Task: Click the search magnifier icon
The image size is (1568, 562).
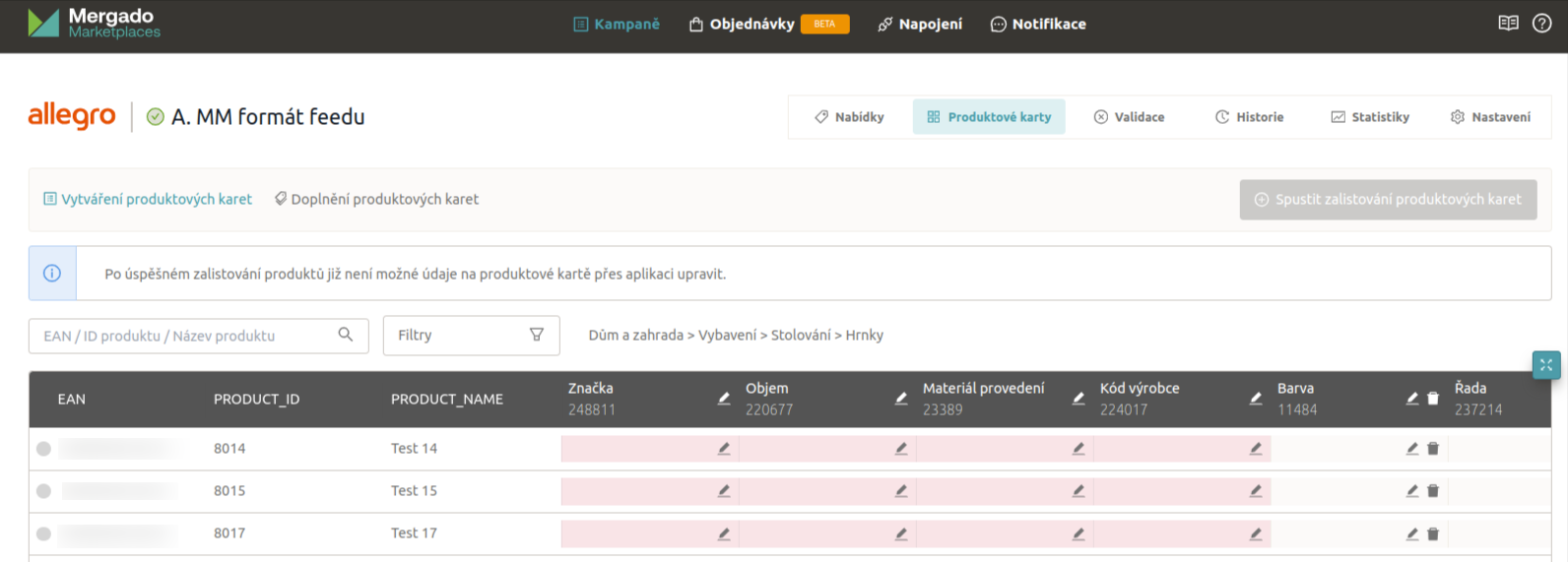Action: (x=346, y=335)
